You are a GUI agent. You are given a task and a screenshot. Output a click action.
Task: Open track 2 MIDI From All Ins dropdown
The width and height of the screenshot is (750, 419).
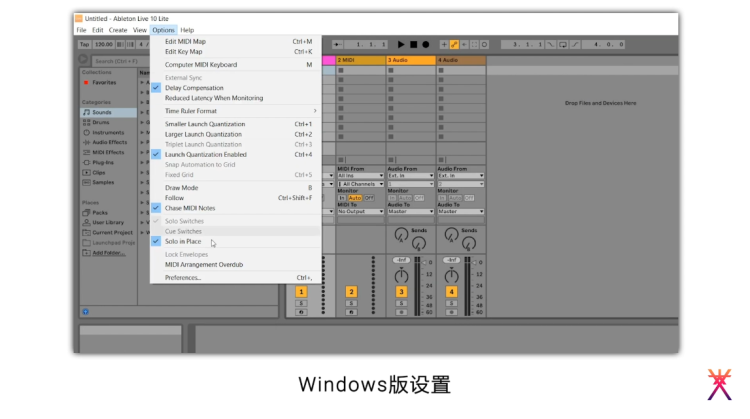[361, 176]
